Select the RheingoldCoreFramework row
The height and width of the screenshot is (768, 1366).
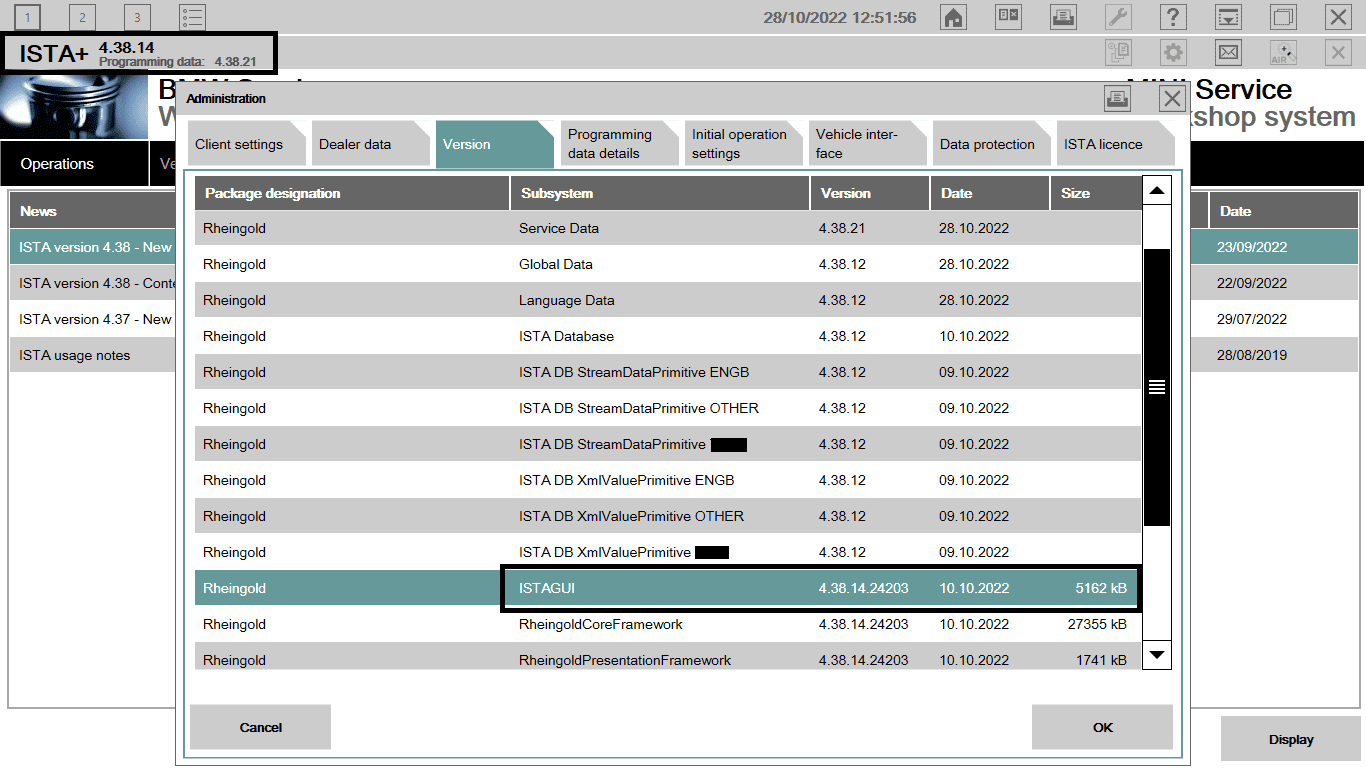coord(668,624)
